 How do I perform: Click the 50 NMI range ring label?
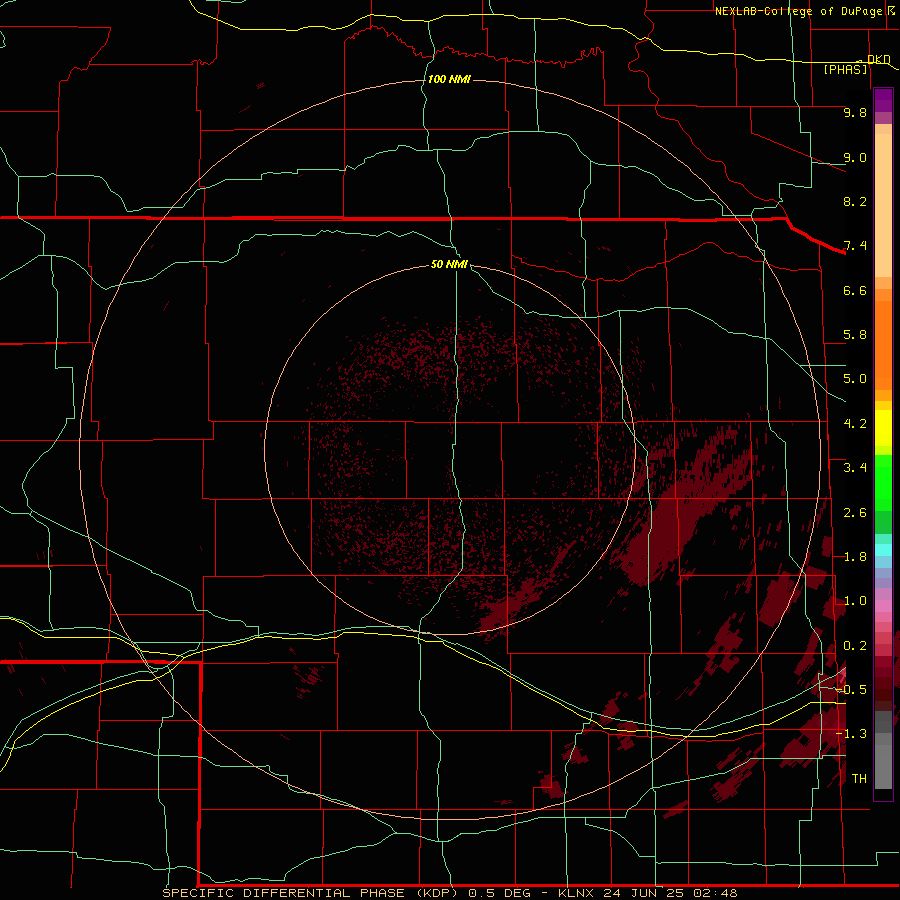[x=449, y=264]
